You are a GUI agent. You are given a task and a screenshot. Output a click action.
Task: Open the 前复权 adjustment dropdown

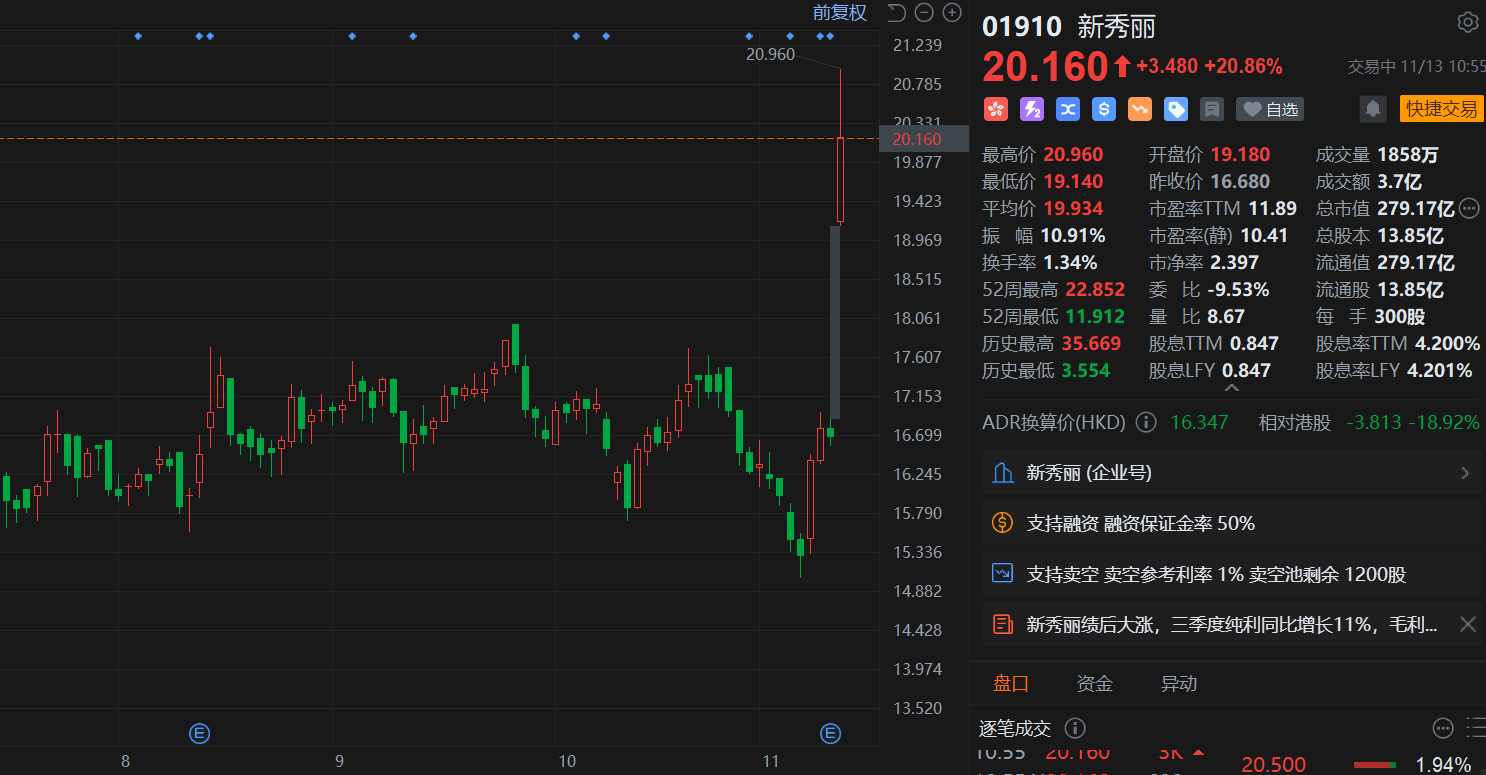pyautogui.click(x=839, y=13)
